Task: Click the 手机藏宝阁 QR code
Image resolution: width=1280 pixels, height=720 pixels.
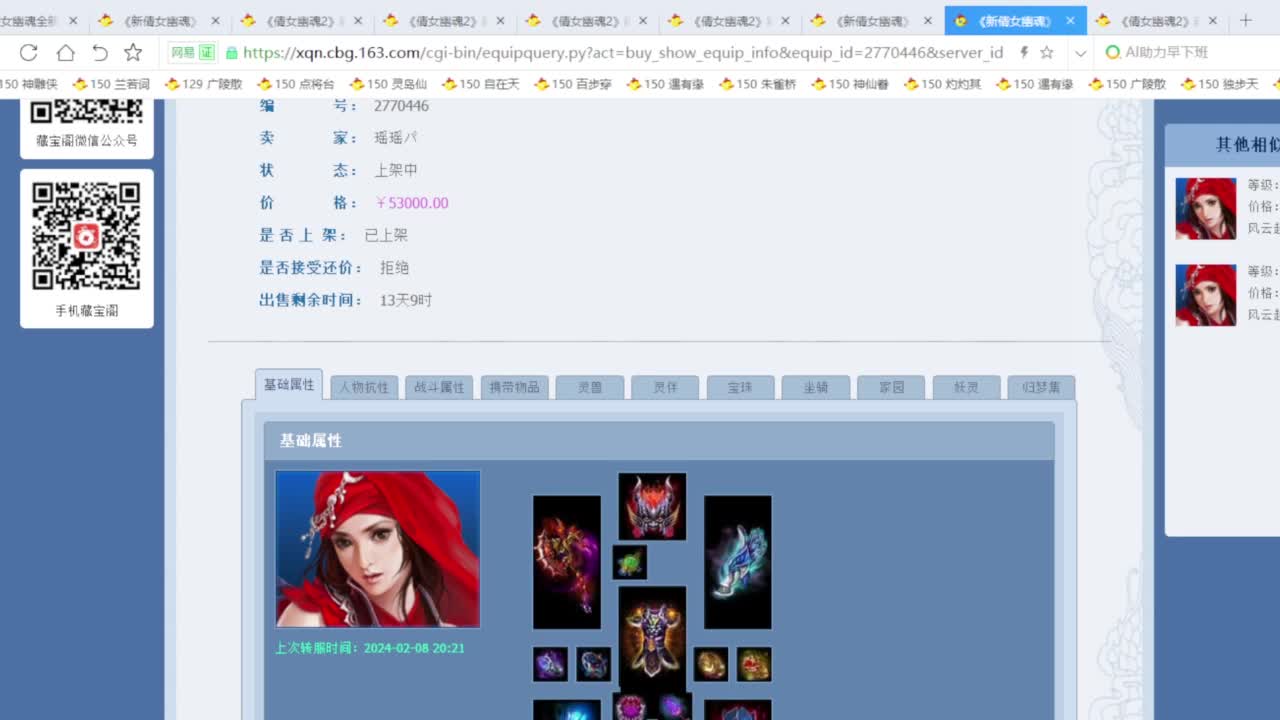Action: 86,236
